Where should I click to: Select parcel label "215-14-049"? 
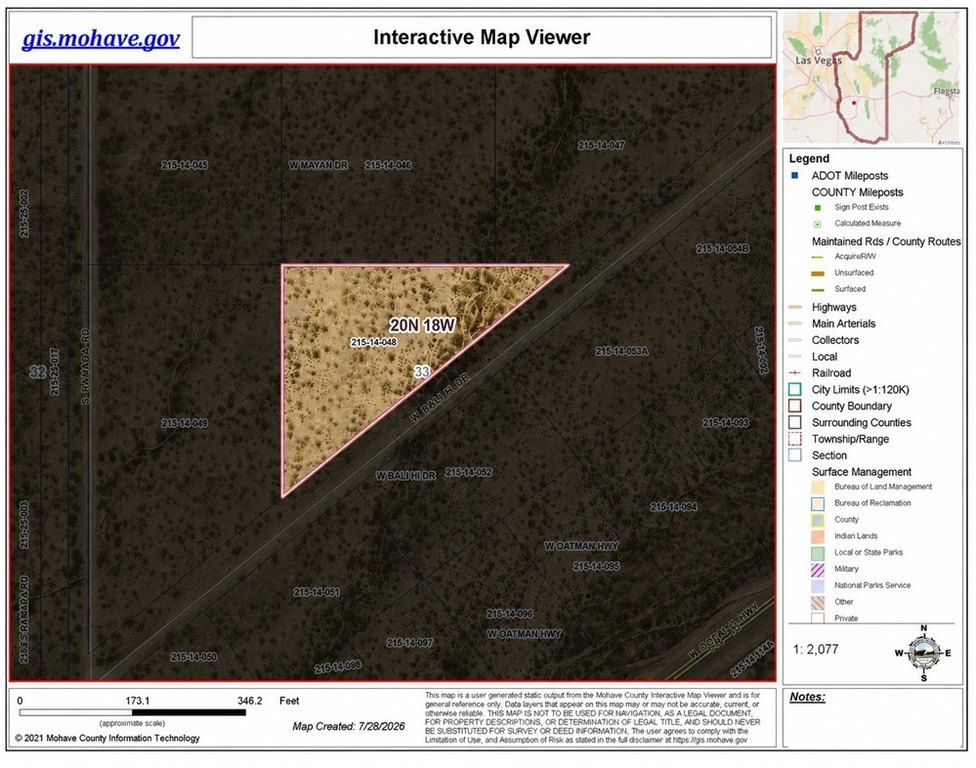tap(184, 423)
